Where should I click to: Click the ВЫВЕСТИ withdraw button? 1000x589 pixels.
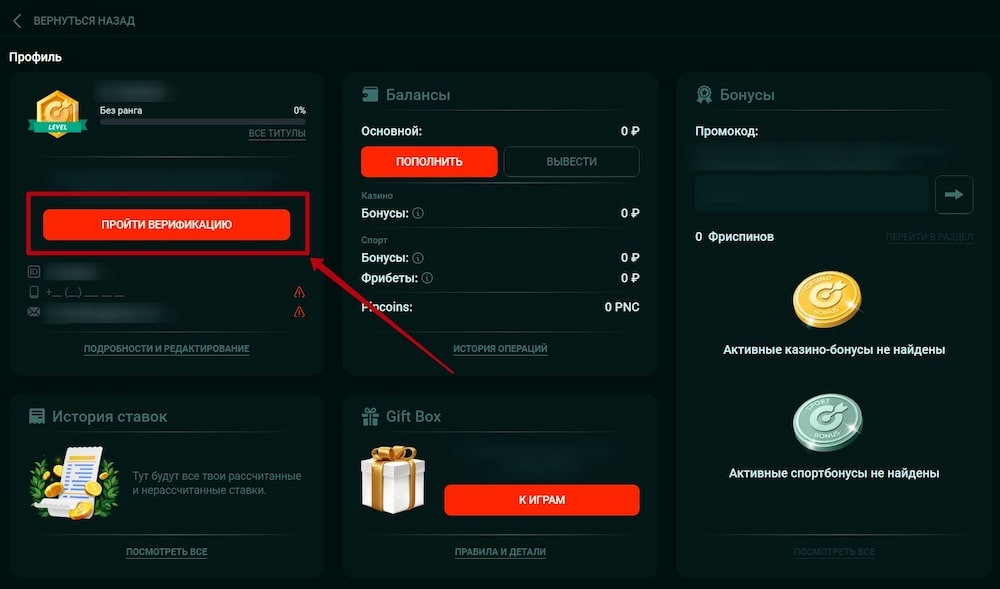click(x=571, y=161)
